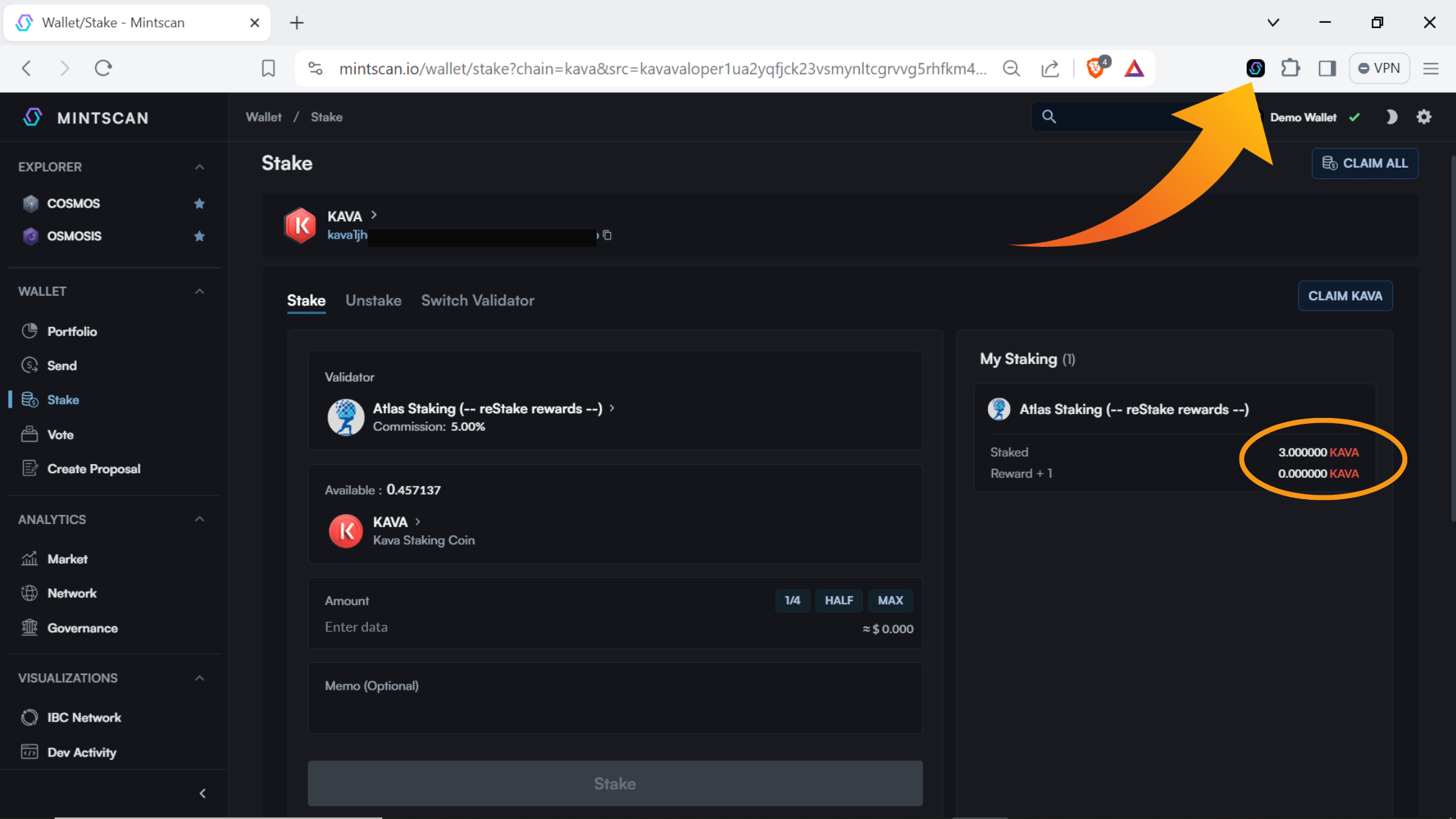Click the search magnifier in the header

[1049, 116]
